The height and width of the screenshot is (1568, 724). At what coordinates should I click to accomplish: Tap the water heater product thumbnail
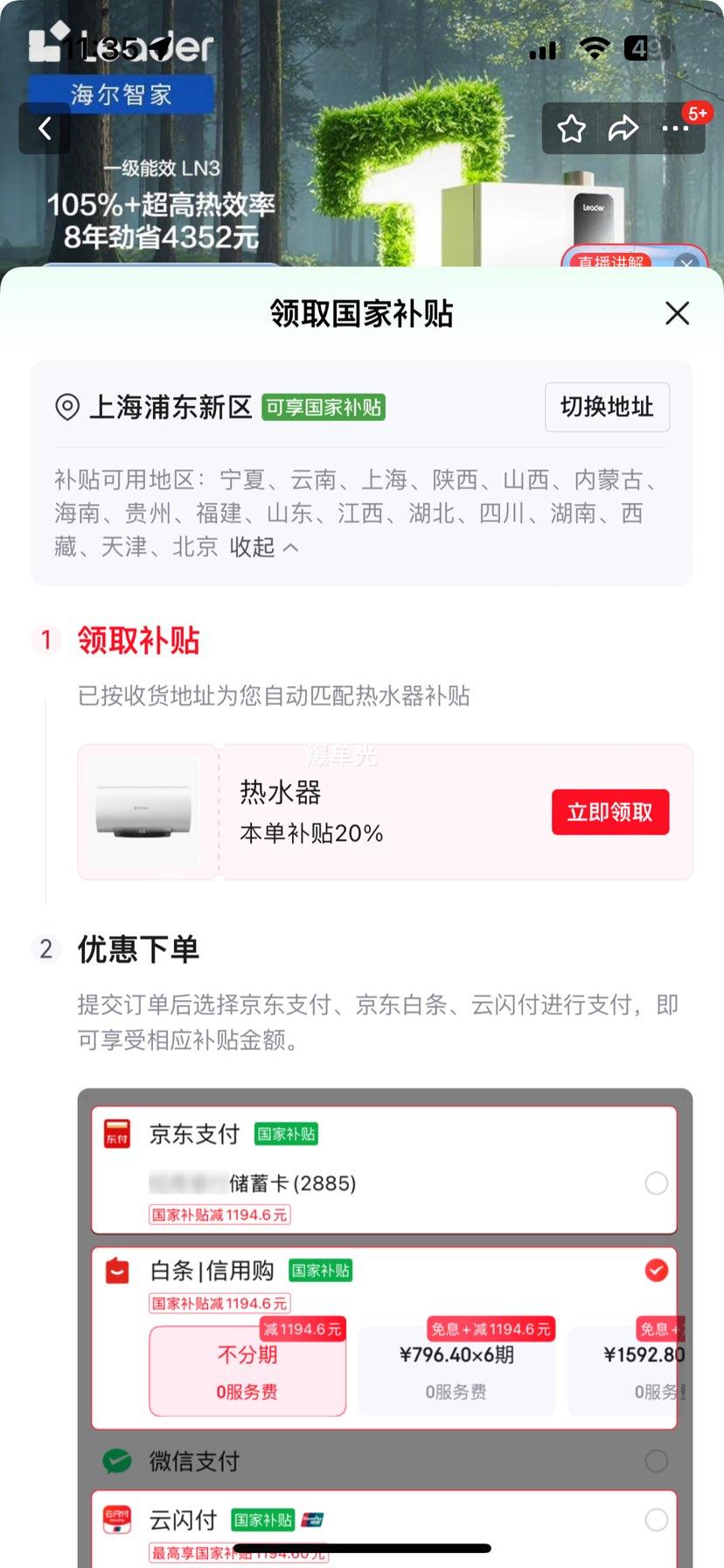tap(143, 812)
